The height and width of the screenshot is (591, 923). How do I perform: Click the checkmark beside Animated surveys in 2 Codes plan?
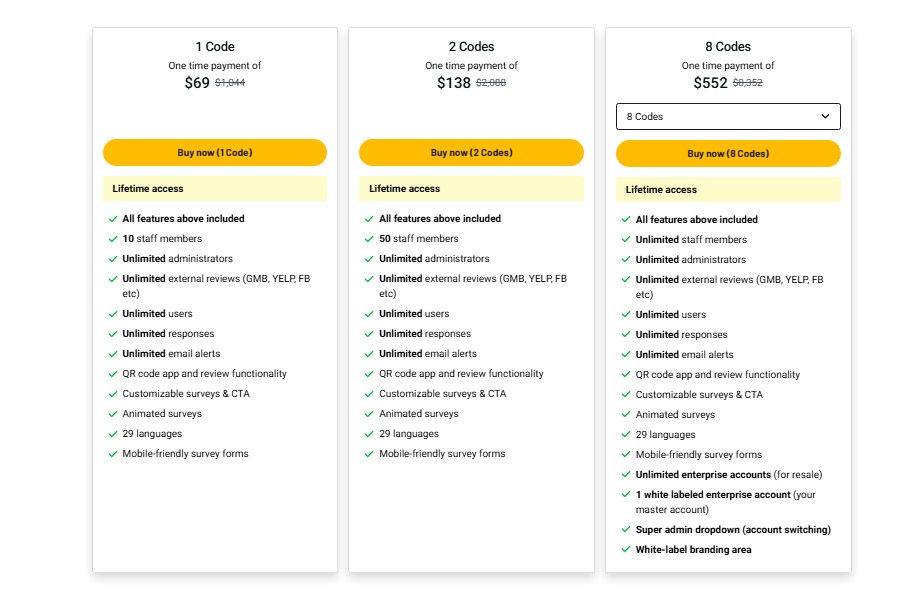pyautogui.click(x=367, y=413)
